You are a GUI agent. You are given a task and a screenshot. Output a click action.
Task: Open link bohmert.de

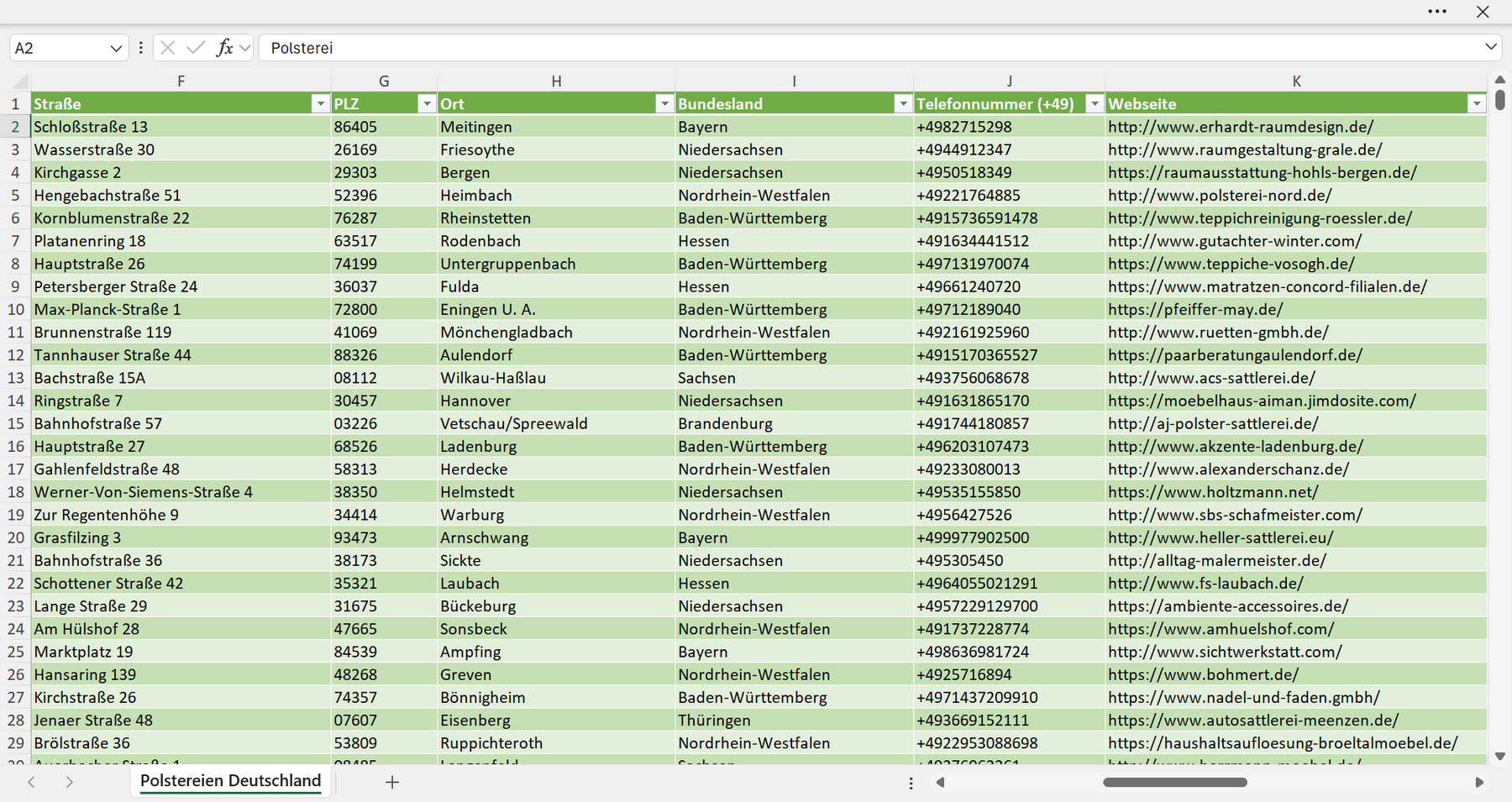pyautogui.click(x=1203, y=674)
